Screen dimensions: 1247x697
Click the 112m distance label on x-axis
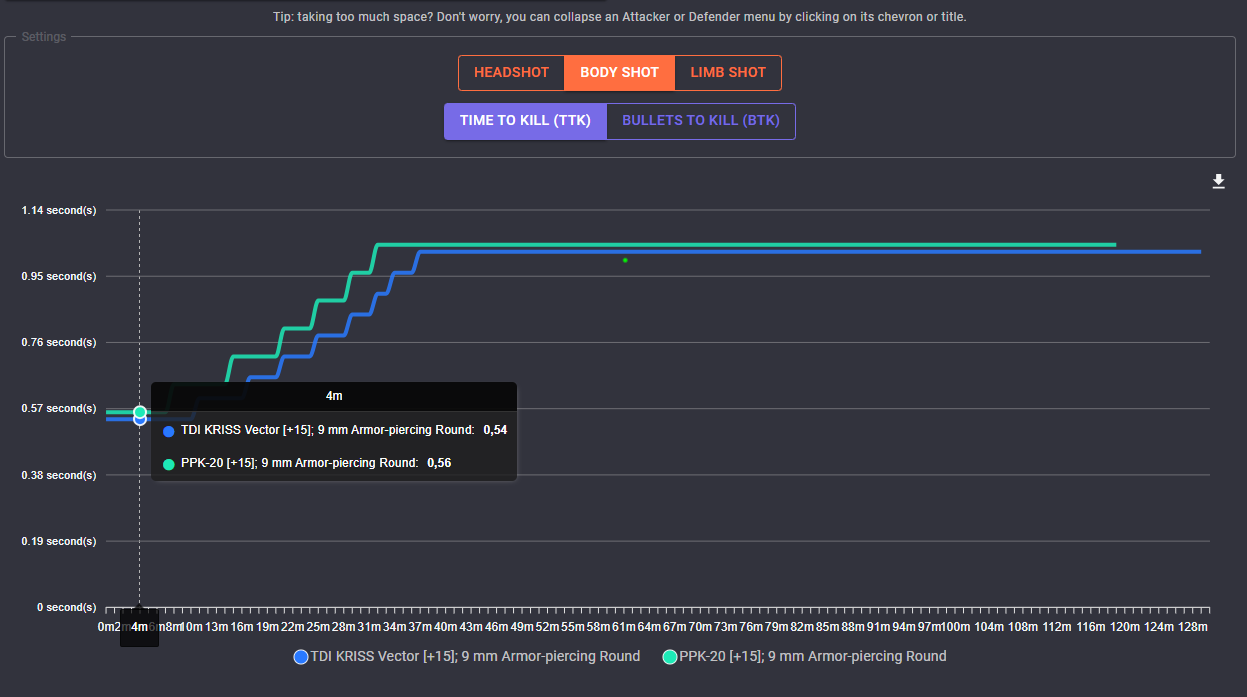pyautogui.click(x=1058, y=627)
